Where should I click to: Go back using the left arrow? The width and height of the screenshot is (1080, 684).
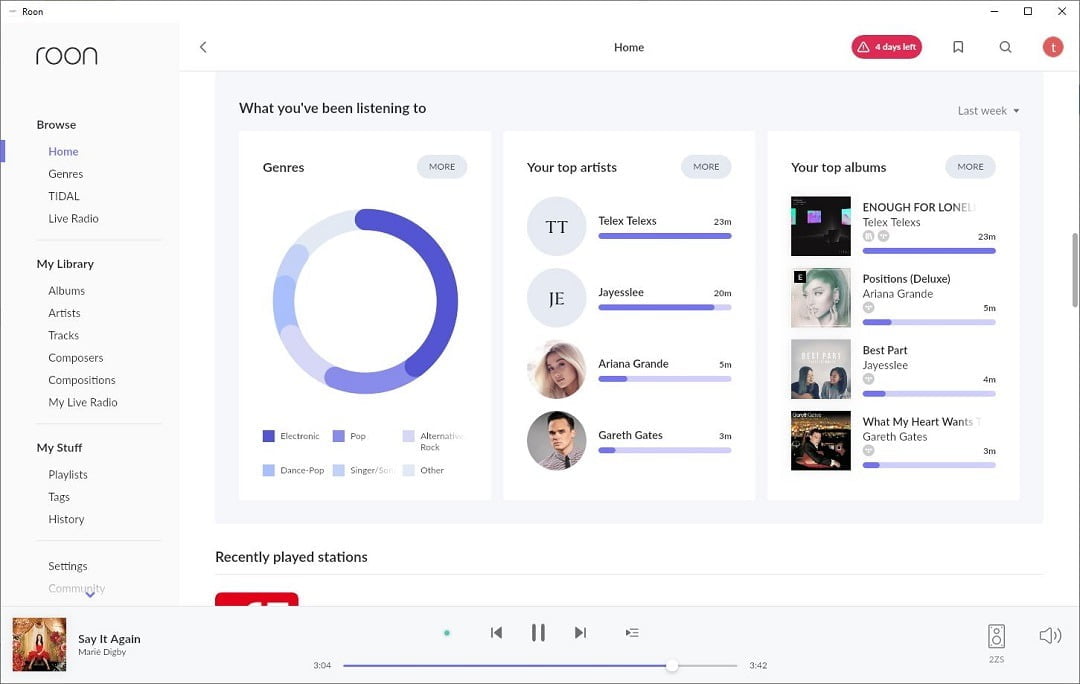coord(203,47)
